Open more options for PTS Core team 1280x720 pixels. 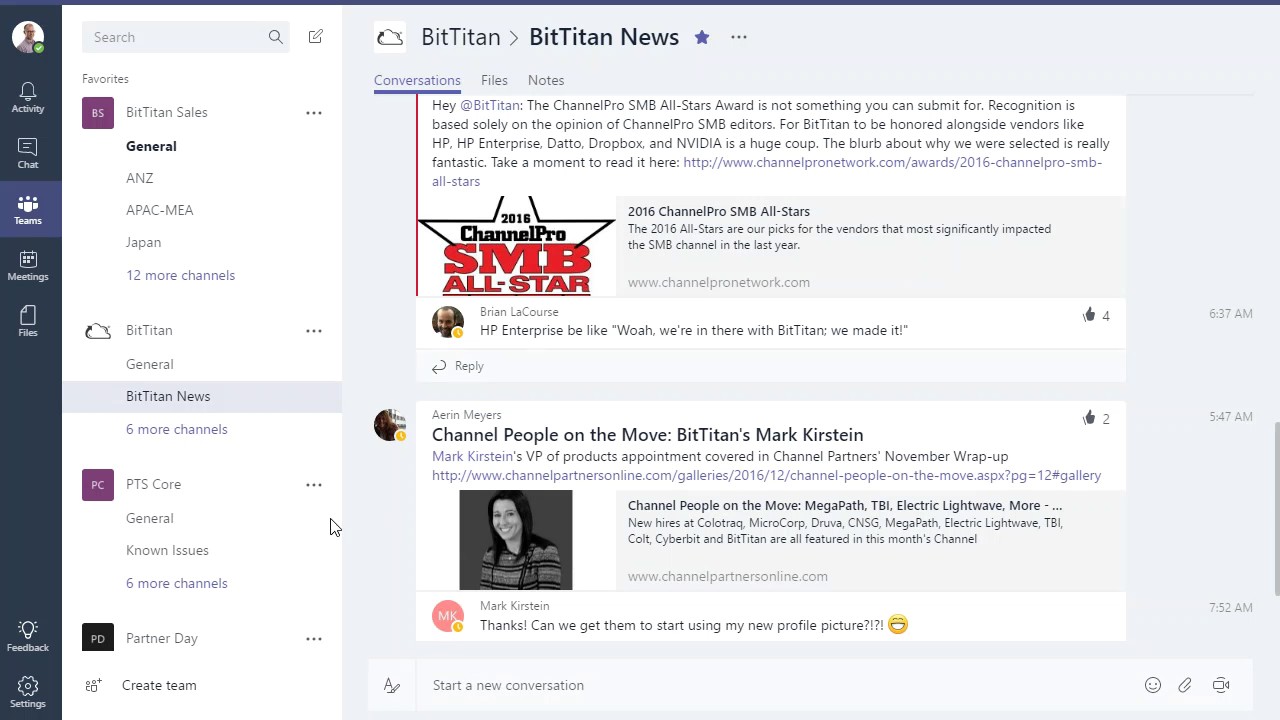pyautogui.click(x=314, y=485)
